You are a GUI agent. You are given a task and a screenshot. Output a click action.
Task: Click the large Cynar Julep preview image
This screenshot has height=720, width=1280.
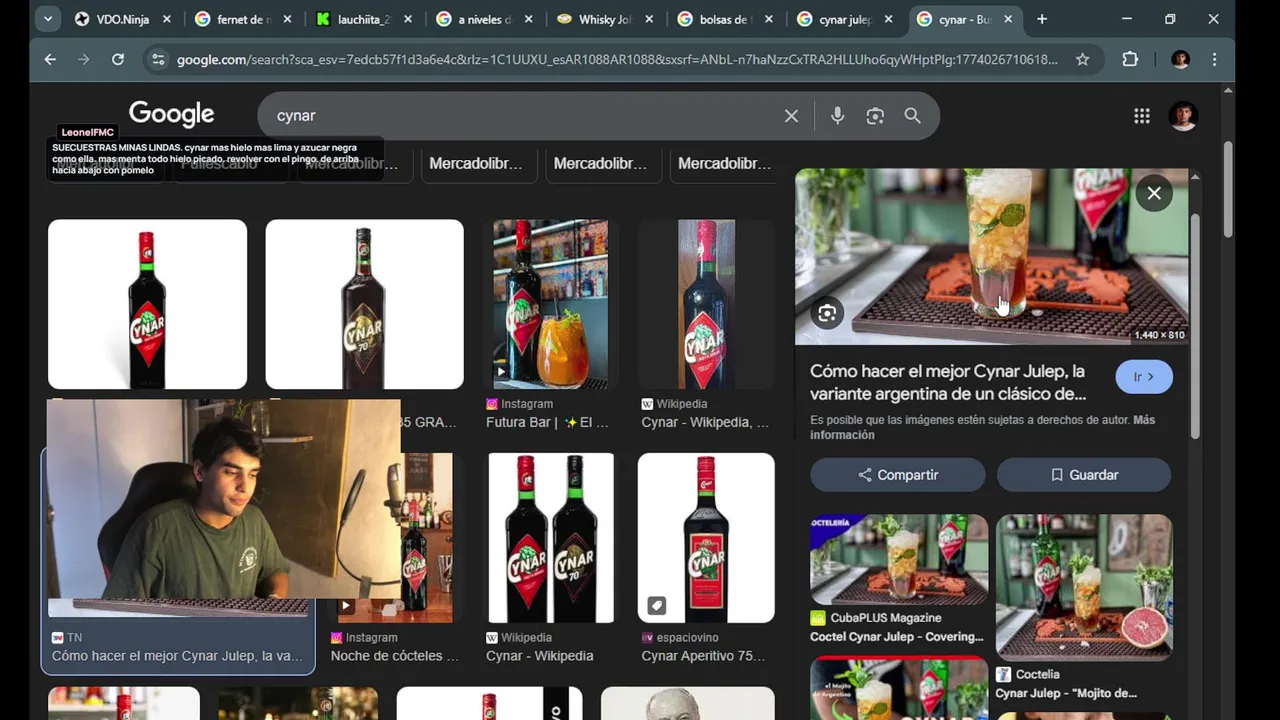coord(991,256)
